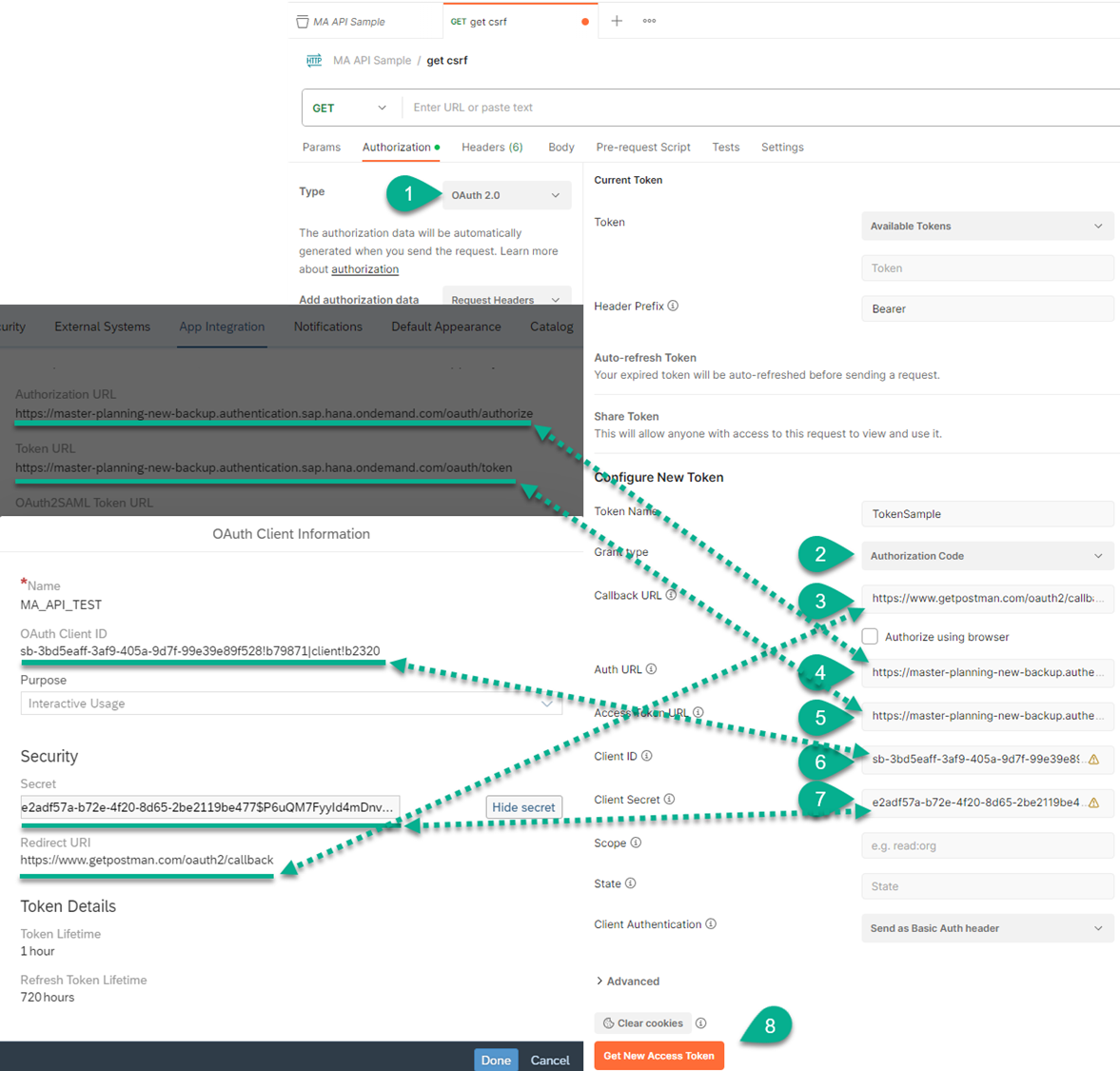Click the request URL input field

point(760,108)
